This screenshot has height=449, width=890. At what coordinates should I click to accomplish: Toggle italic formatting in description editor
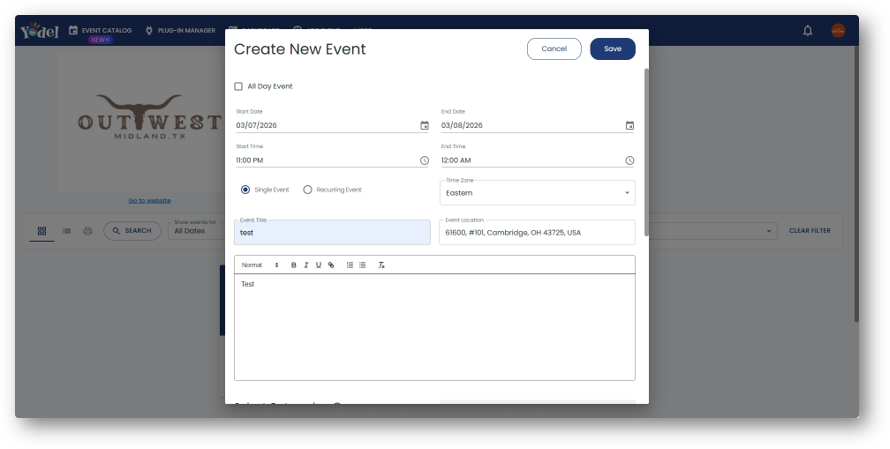coord(306,265)
